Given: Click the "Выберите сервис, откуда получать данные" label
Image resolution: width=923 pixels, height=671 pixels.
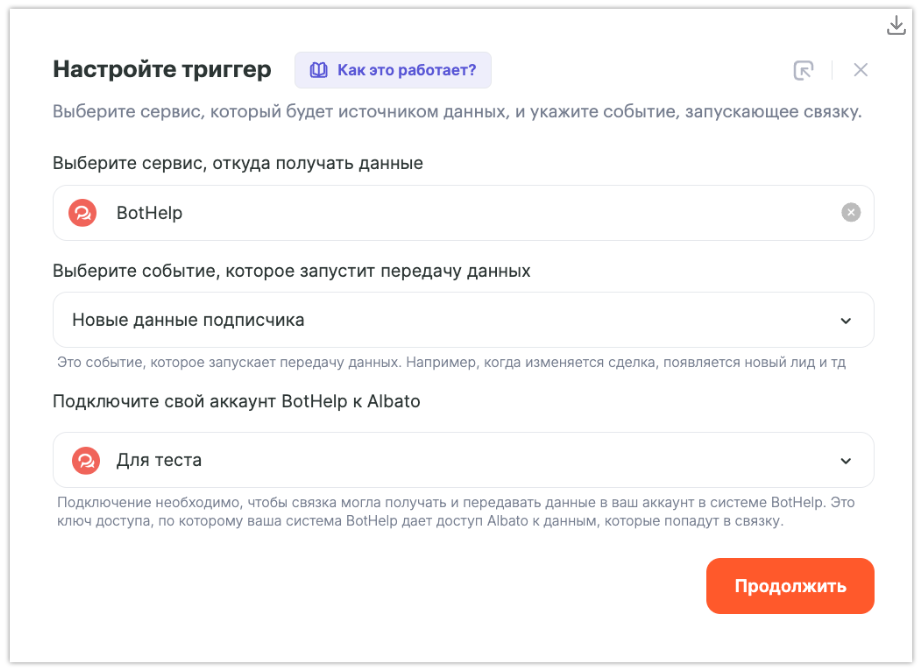Looking at the screenshot, I should point(238,163).
